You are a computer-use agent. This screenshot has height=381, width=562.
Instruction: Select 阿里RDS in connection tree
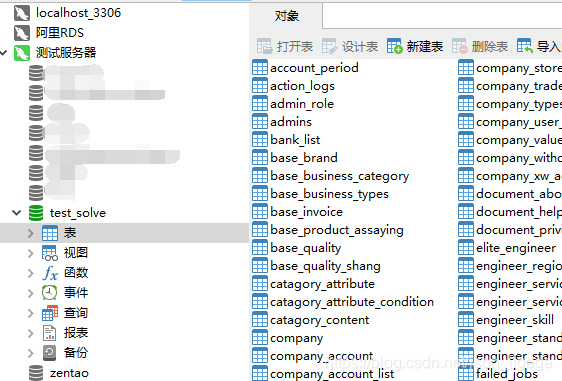click(59, 33)
